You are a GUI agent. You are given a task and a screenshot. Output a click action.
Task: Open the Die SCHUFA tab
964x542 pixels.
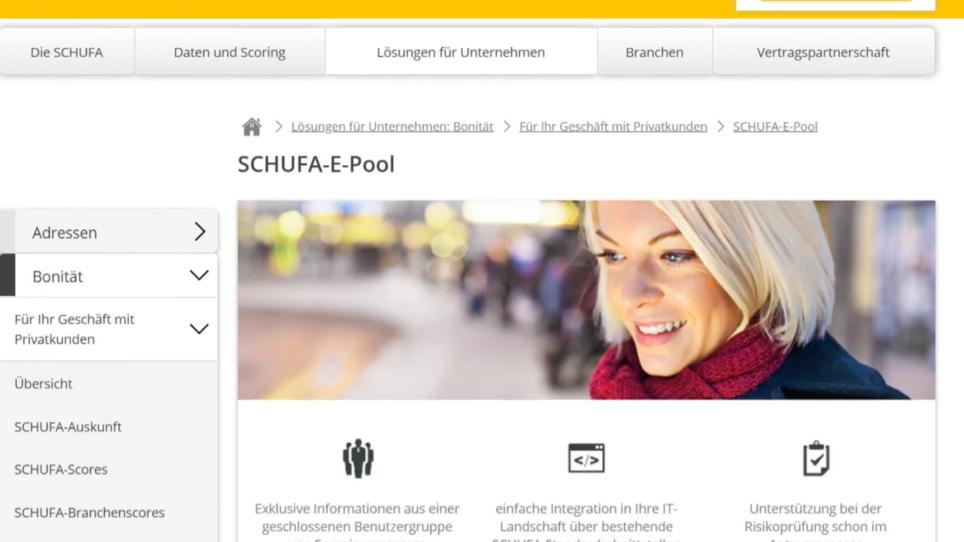coord(67,52)
